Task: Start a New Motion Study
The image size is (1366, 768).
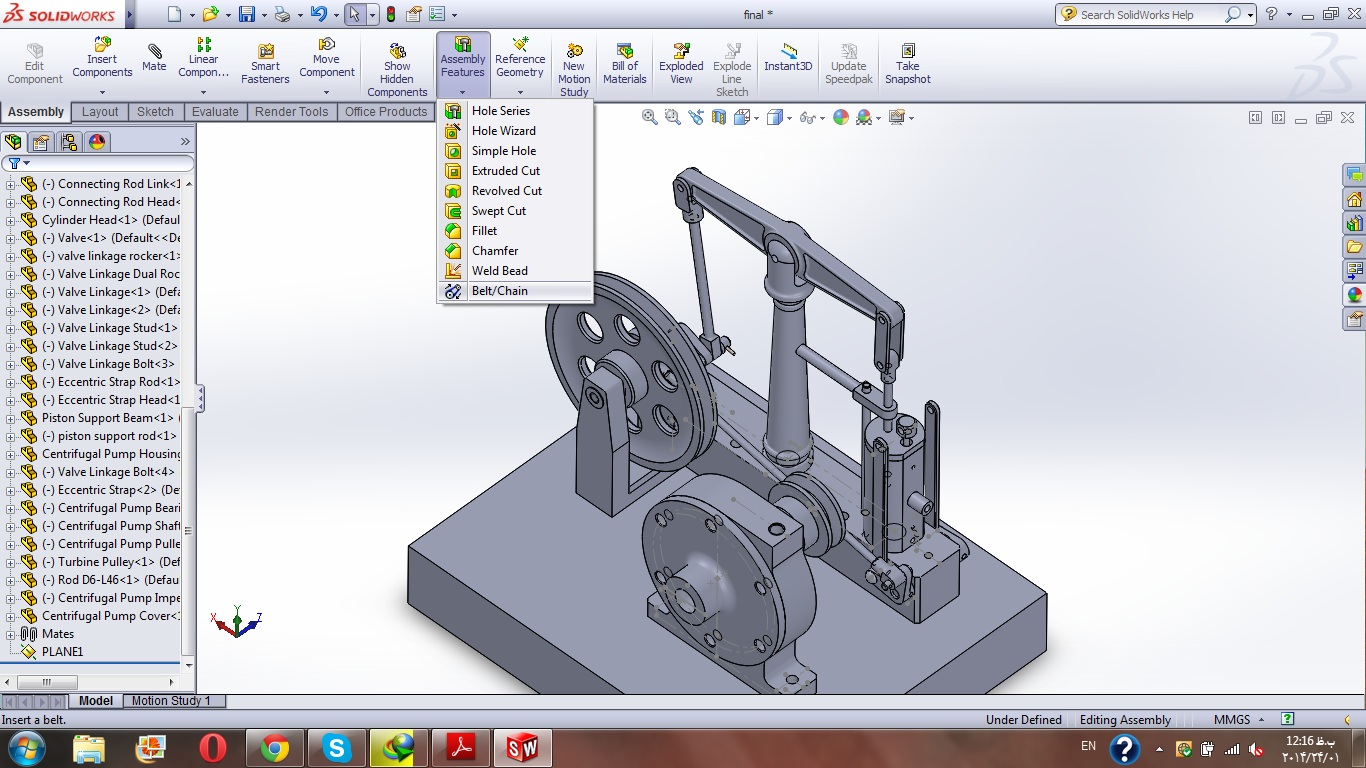Action: click(x=574, y=70)
